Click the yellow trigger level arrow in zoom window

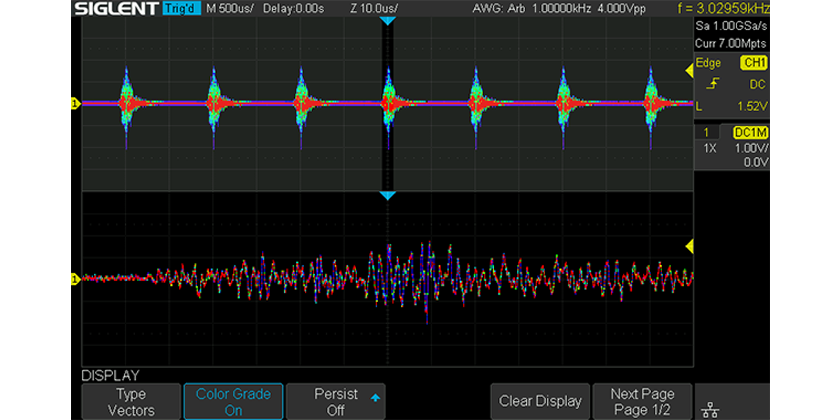(x=688, y=247)
